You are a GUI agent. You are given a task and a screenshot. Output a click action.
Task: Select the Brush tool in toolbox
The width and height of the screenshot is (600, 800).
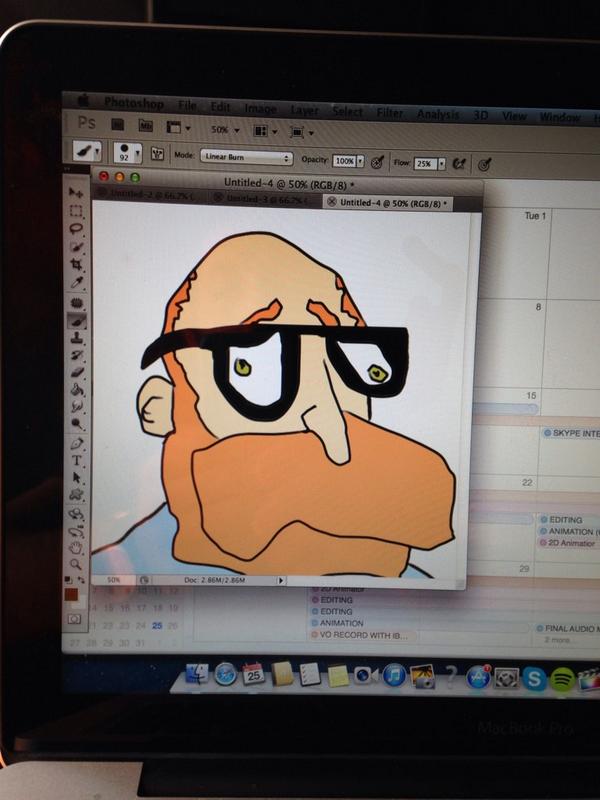point(77,321)
